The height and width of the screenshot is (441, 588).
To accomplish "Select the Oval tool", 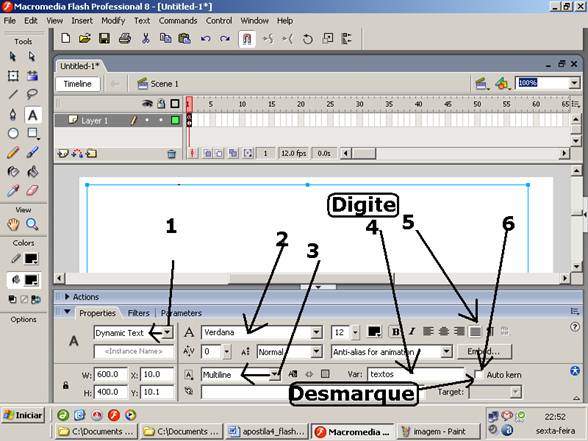I will (13, 133).
